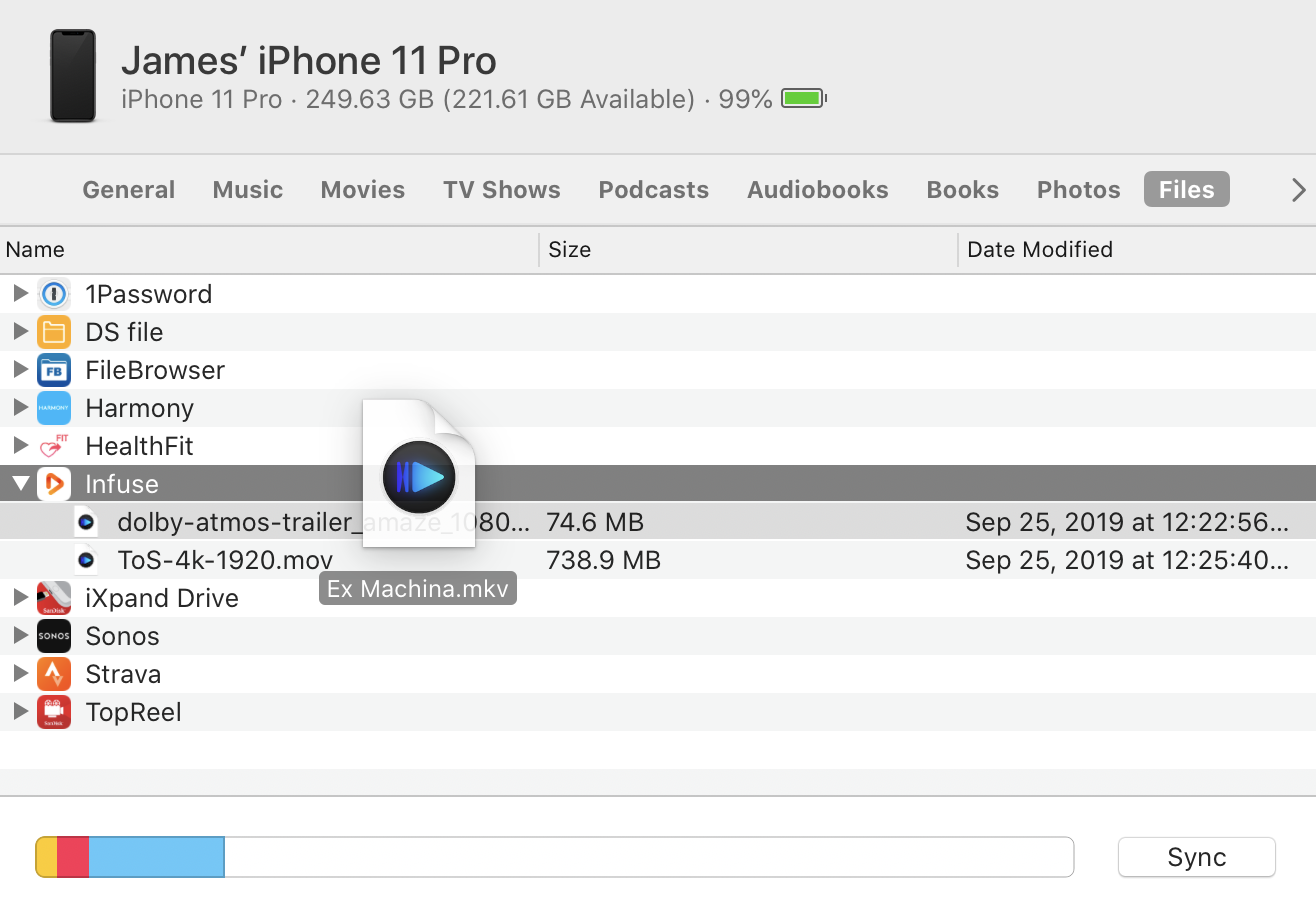This screenshot has width=1316, height=913.
Task: Click the Sep 25, 2019 12:25:40 date
Action: 1127,560
